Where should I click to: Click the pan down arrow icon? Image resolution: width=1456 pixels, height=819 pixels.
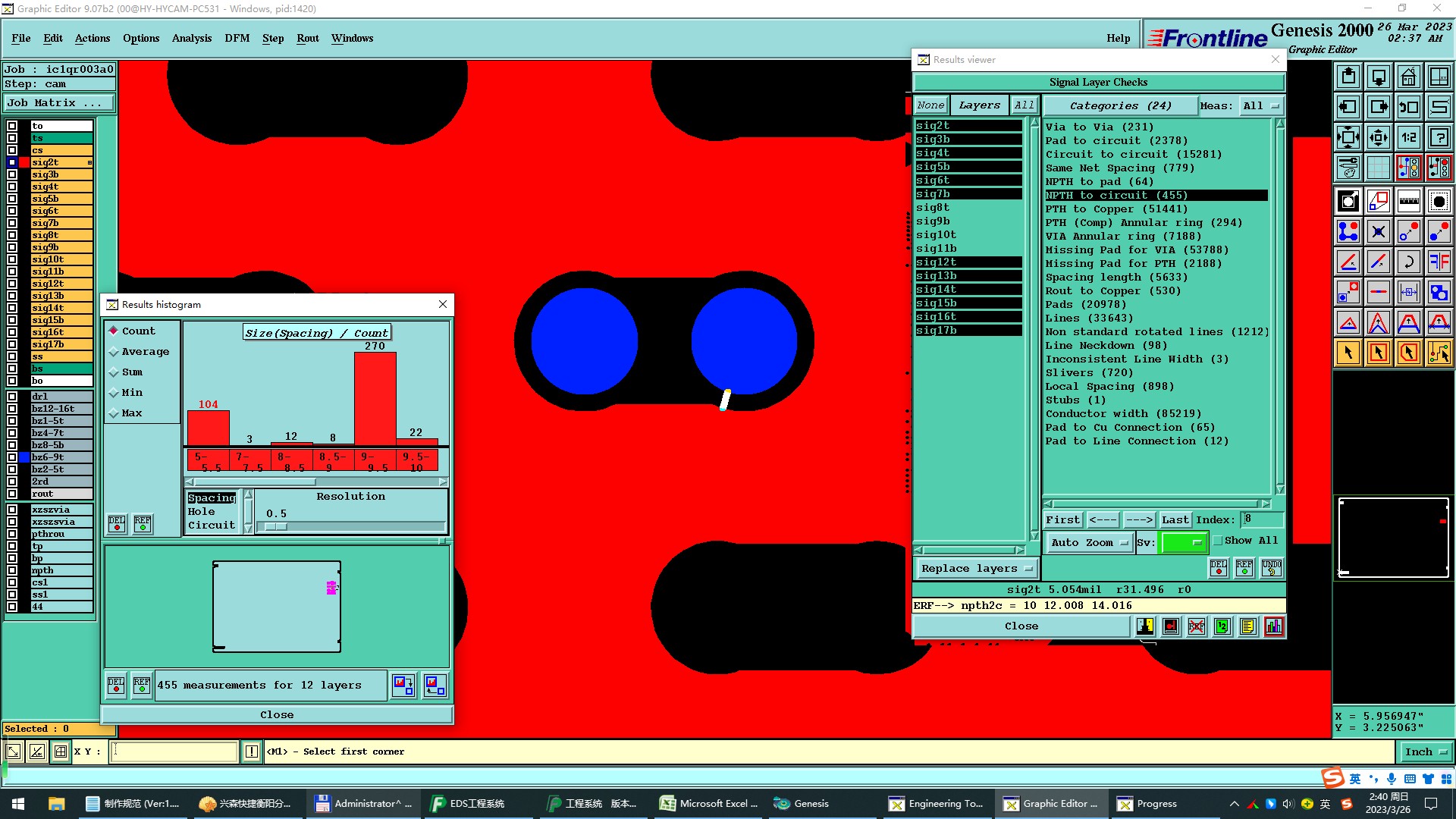1378,77
